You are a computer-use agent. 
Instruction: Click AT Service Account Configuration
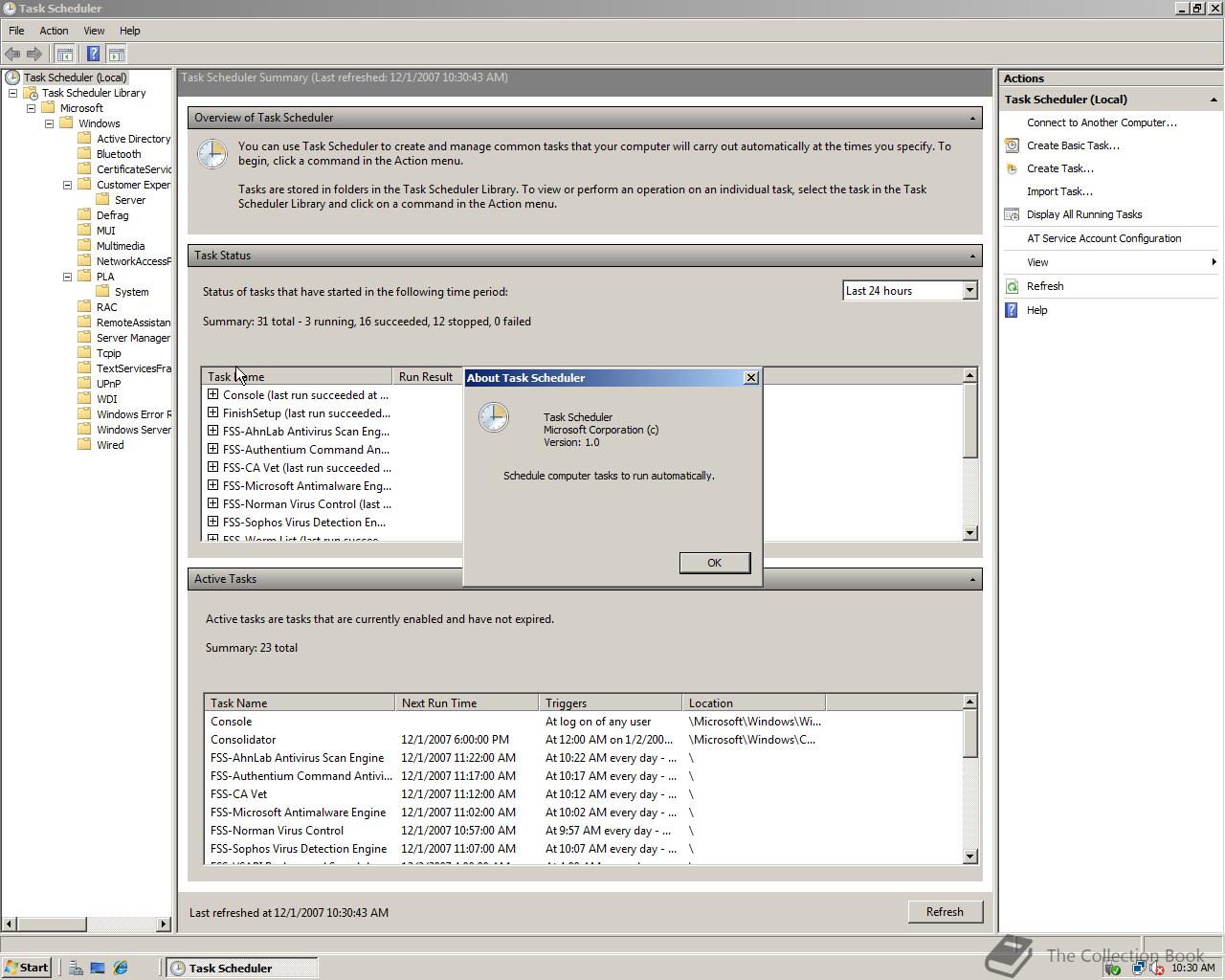1103,238
